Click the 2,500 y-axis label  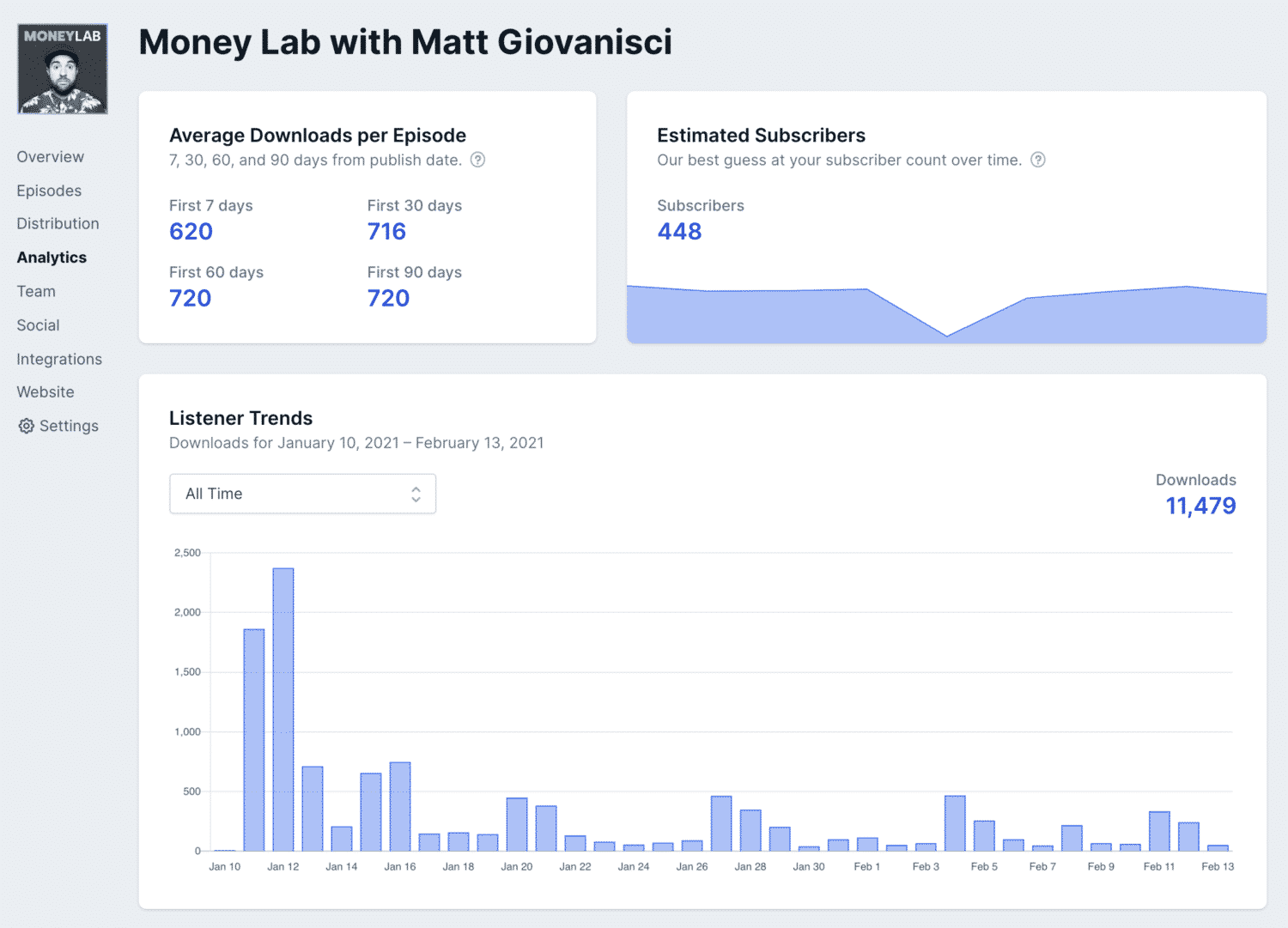(187, 553)
